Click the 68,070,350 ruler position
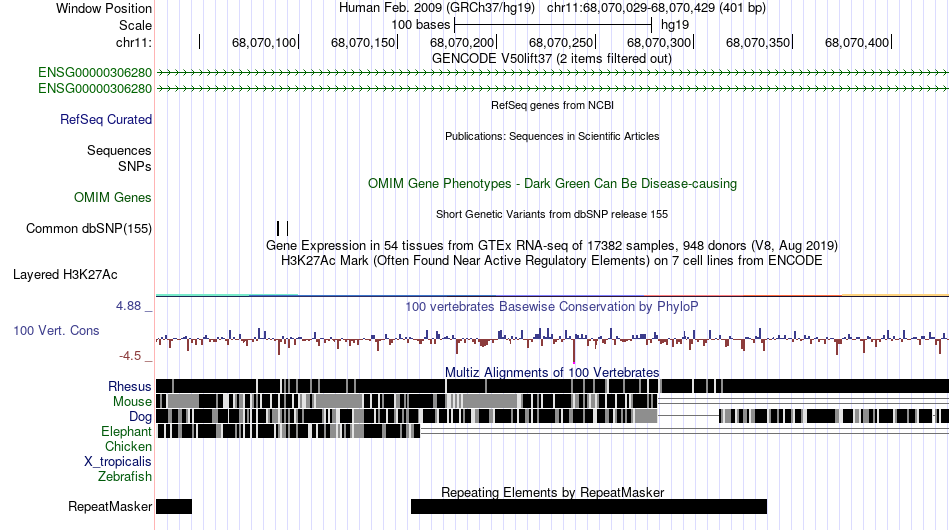The height and width of the screenshot is (530, 950). coord(759,42)
